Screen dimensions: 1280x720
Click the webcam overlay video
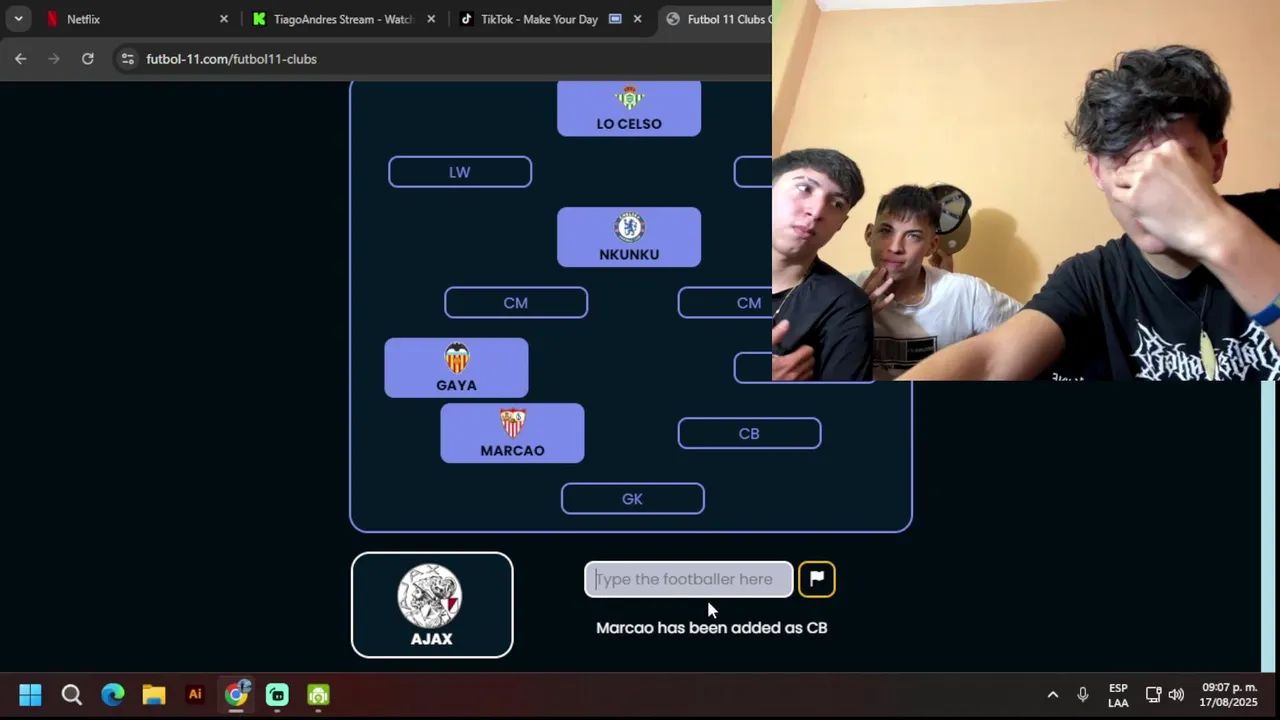point(1026,190)
